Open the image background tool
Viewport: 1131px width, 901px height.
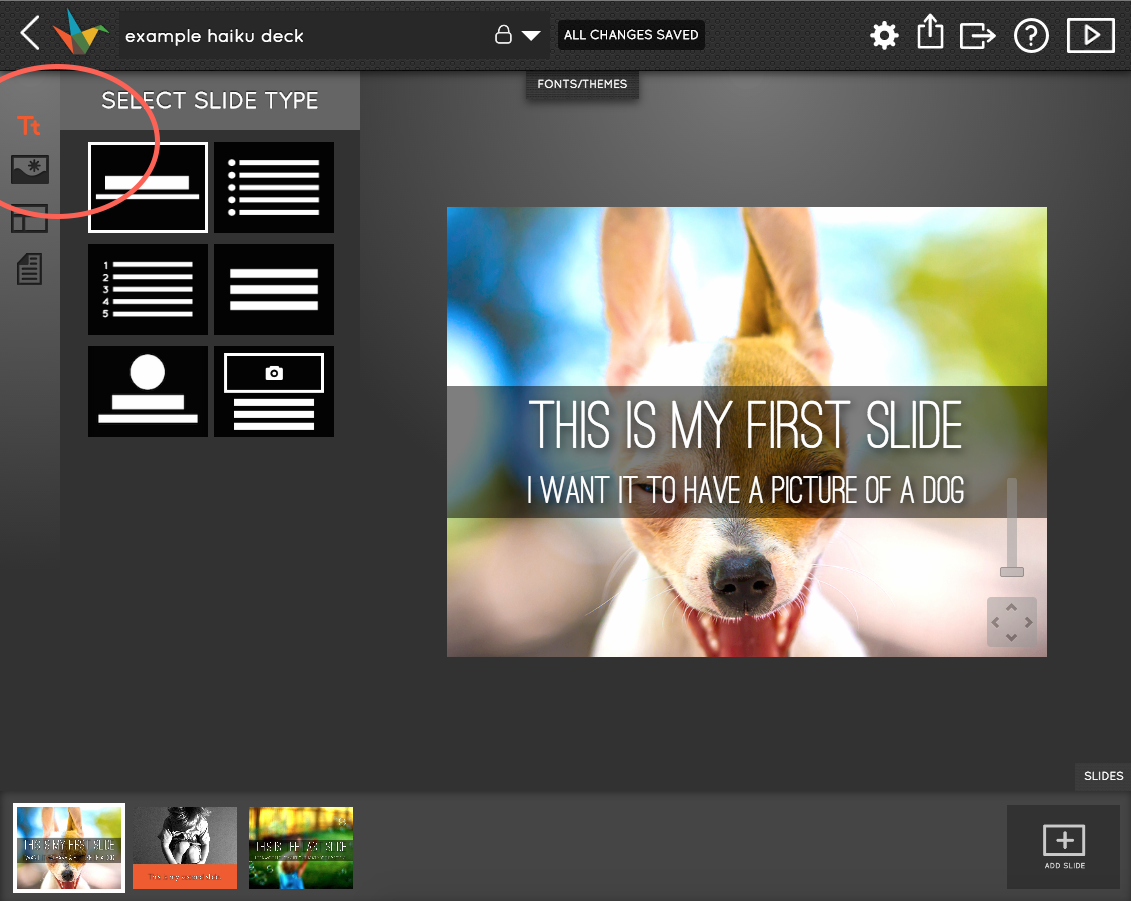pos(30,170)
